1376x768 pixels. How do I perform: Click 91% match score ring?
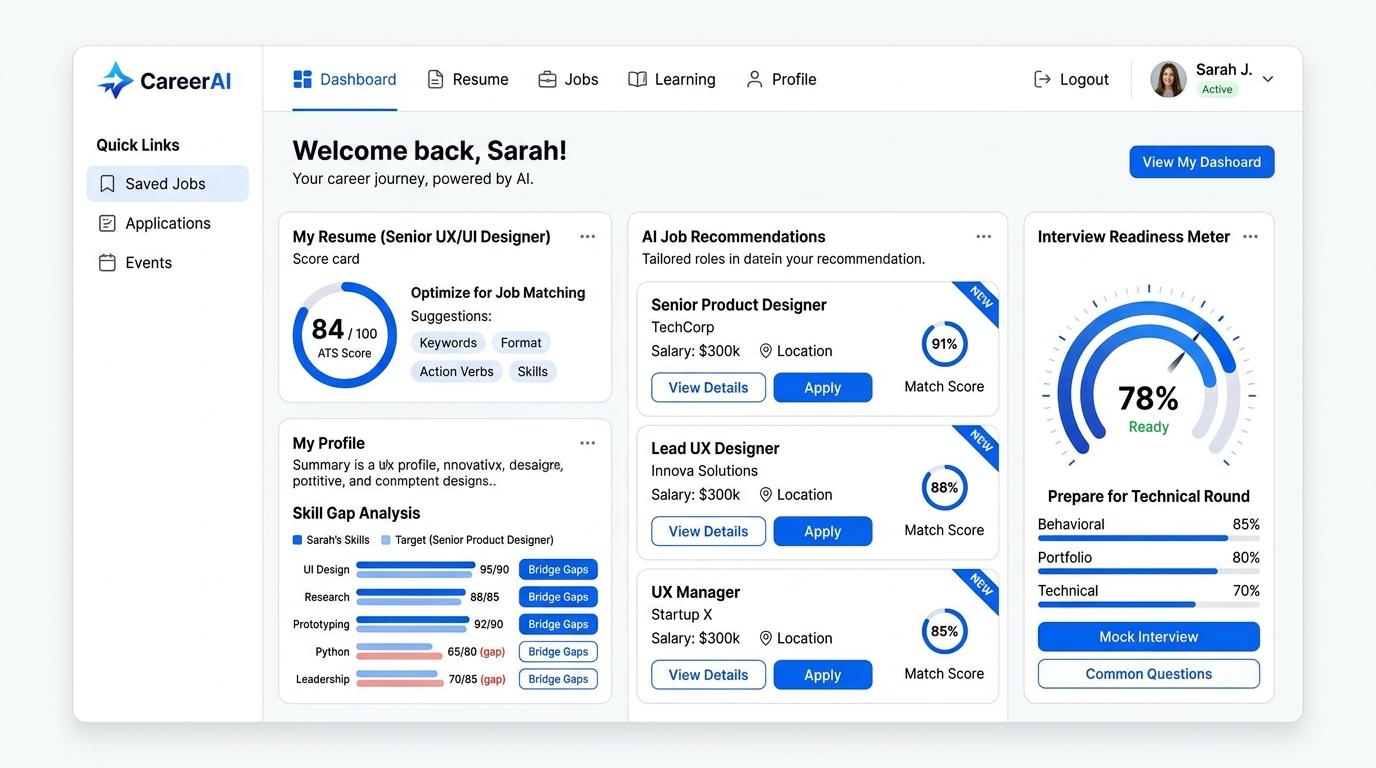(944, 344)
